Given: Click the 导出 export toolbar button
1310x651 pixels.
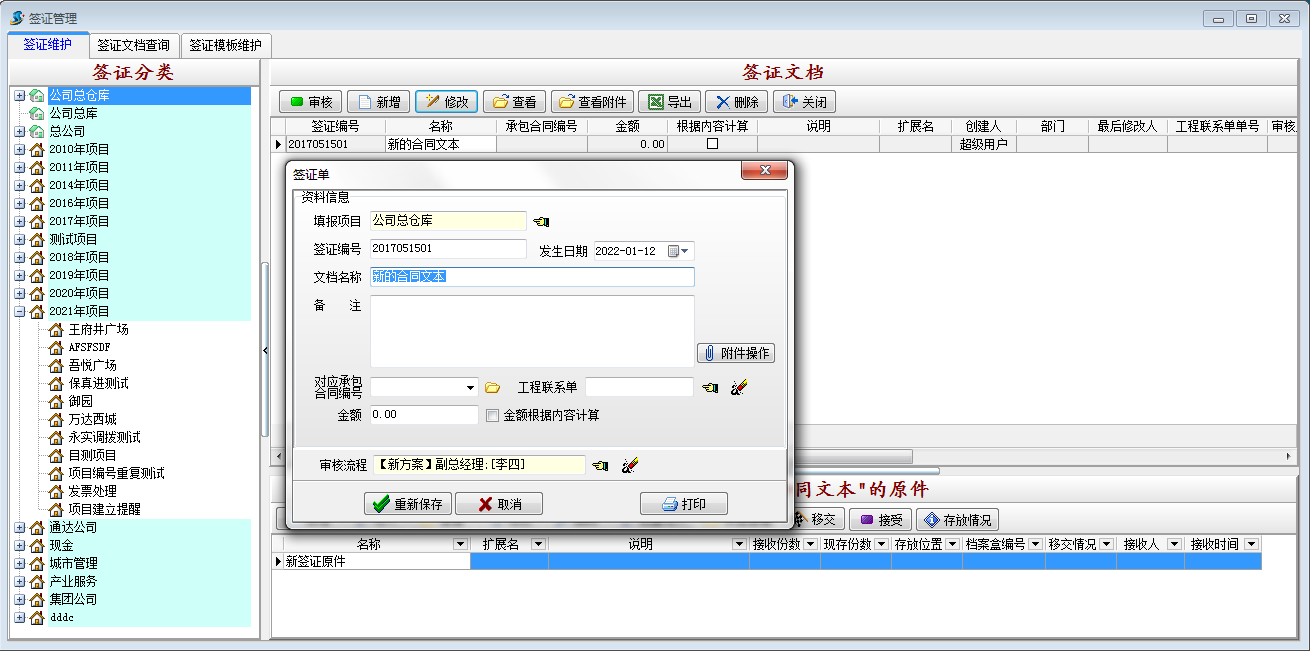Looking at the screenshot, I should coord(669,102).
